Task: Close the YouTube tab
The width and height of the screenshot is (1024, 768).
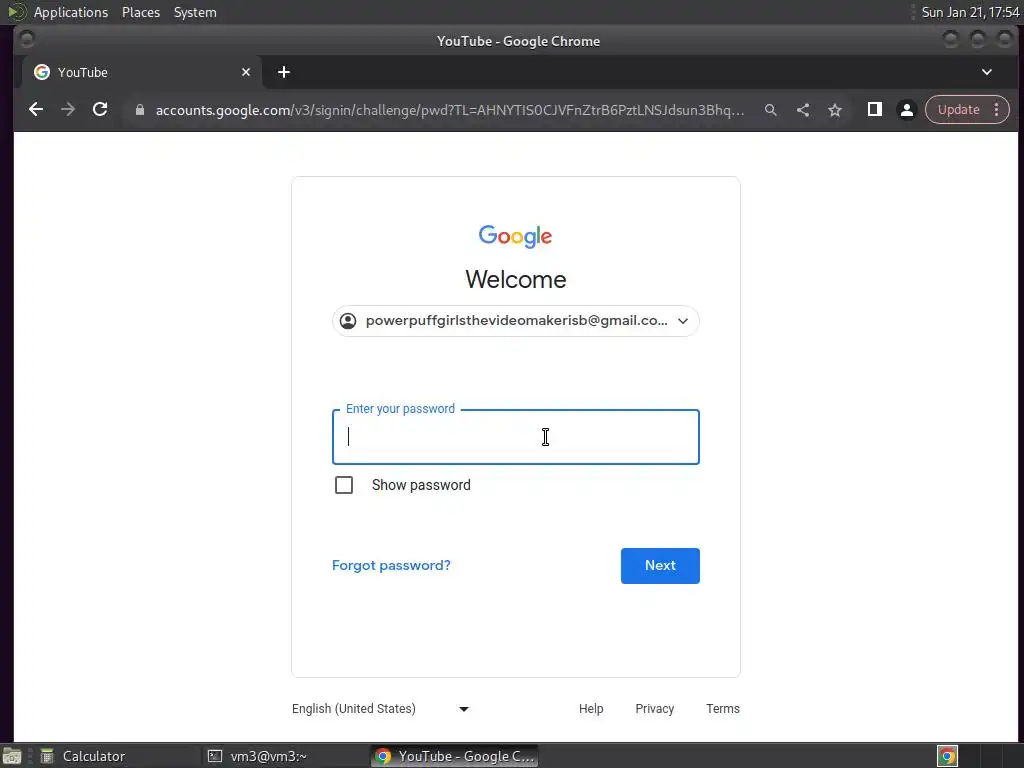Action: (246, 72)
